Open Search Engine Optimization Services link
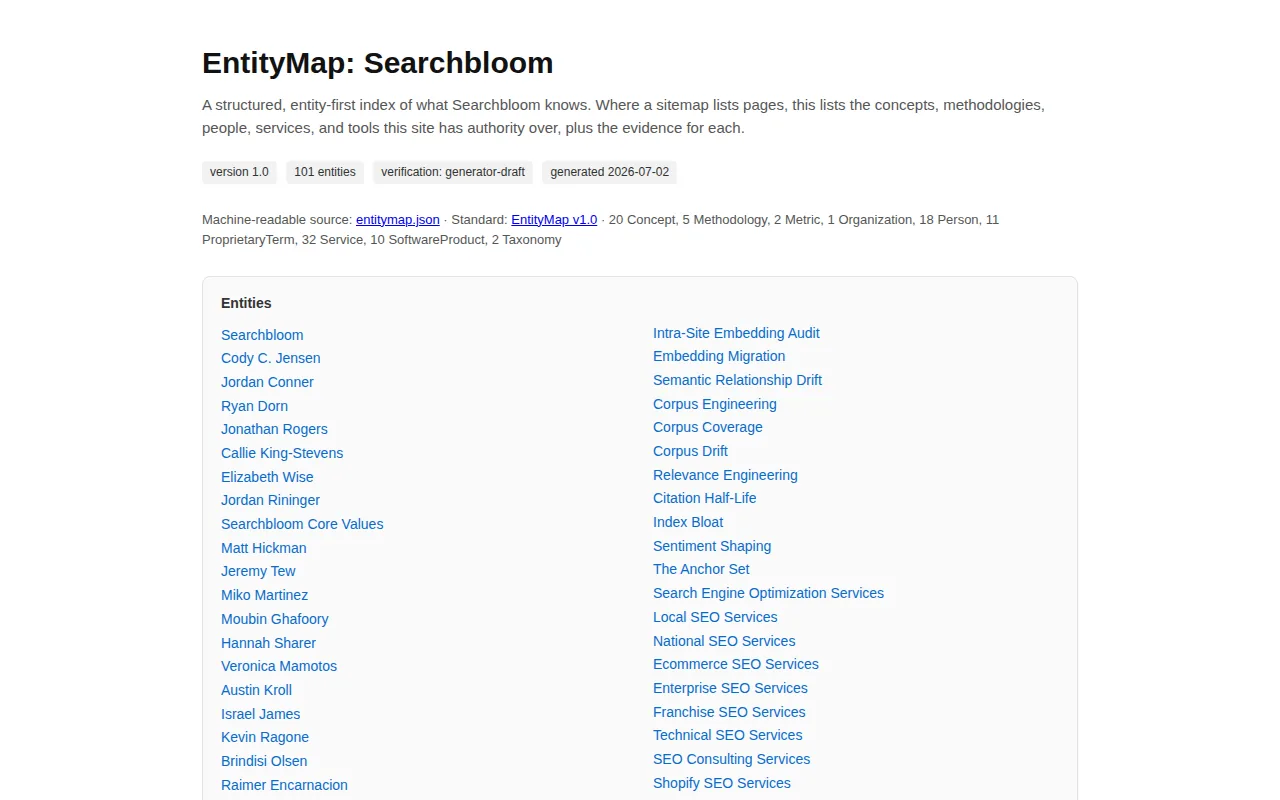The width and height of the screenshot is (1280, 800). tap(768, 593)
